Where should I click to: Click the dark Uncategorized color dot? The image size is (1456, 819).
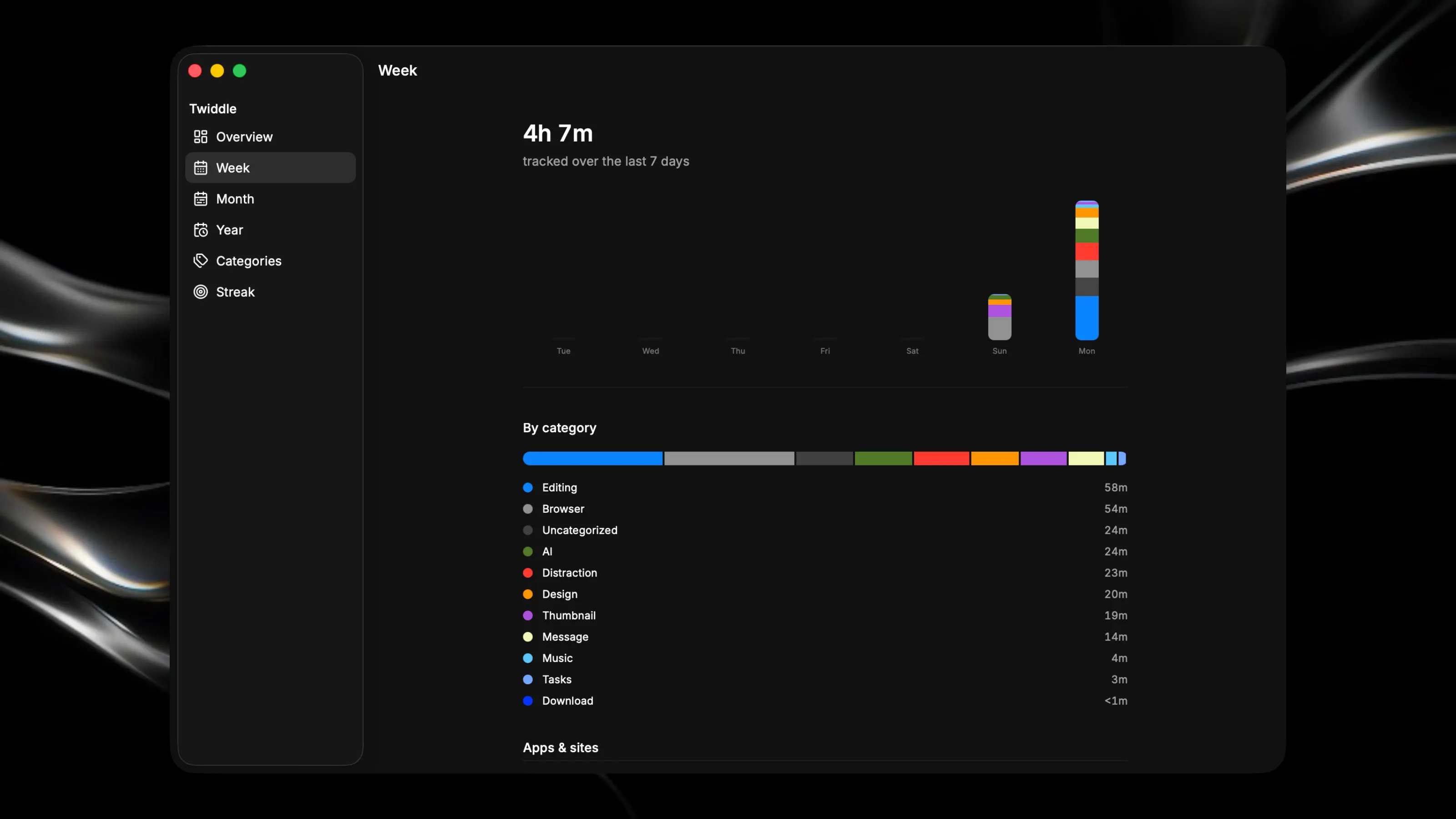coord(528,530)
